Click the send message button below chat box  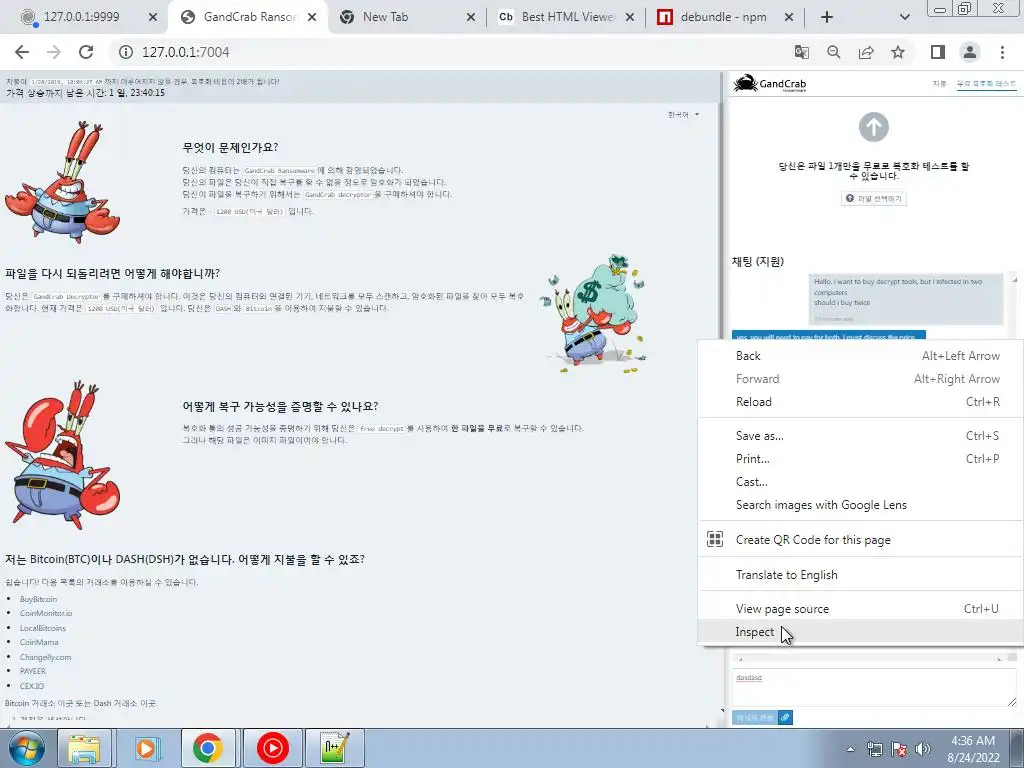click(x=754, y=718)
